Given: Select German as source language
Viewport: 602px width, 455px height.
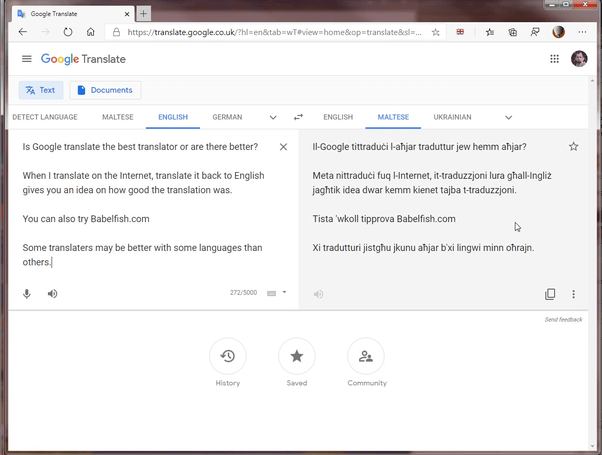Looking at the screenshot, I should click(x=227, y=117).
